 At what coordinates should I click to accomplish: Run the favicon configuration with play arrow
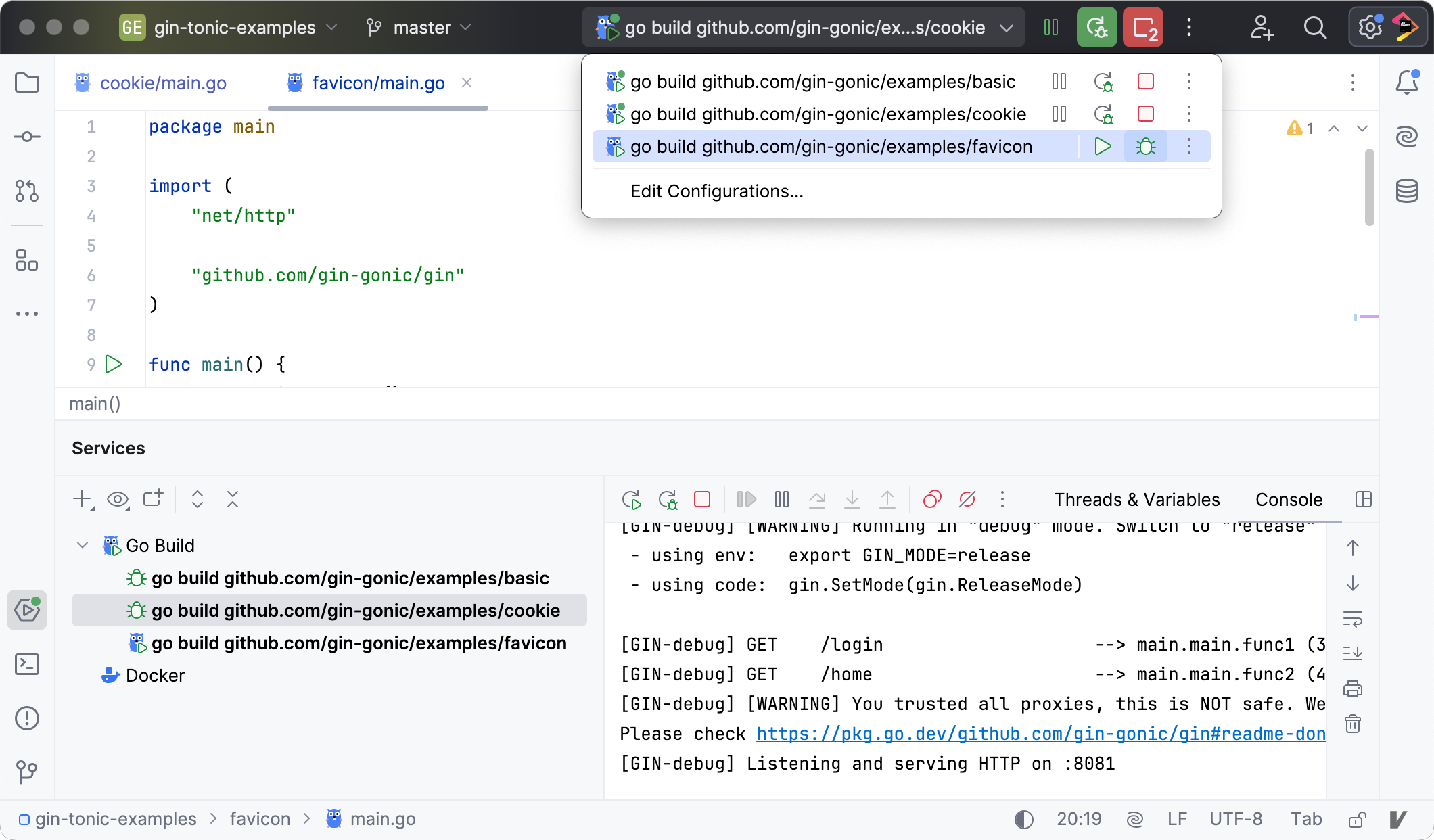(x=1103, y=147)
